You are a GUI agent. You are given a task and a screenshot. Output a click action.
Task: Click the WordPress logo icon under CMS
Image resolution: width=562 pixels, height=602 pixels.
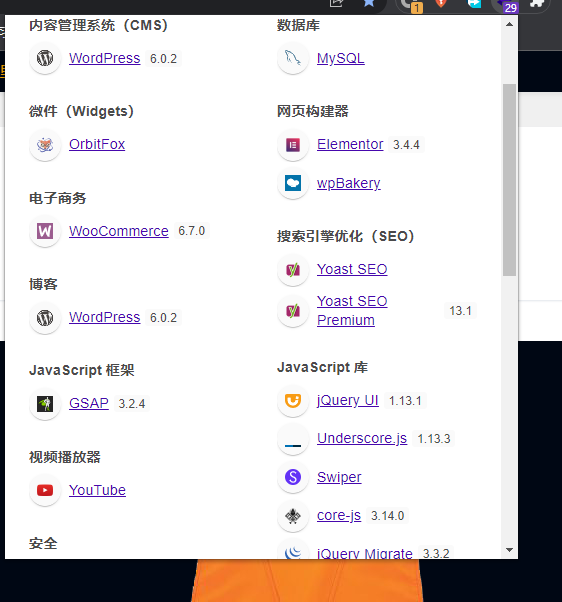(x=45, y=58)
